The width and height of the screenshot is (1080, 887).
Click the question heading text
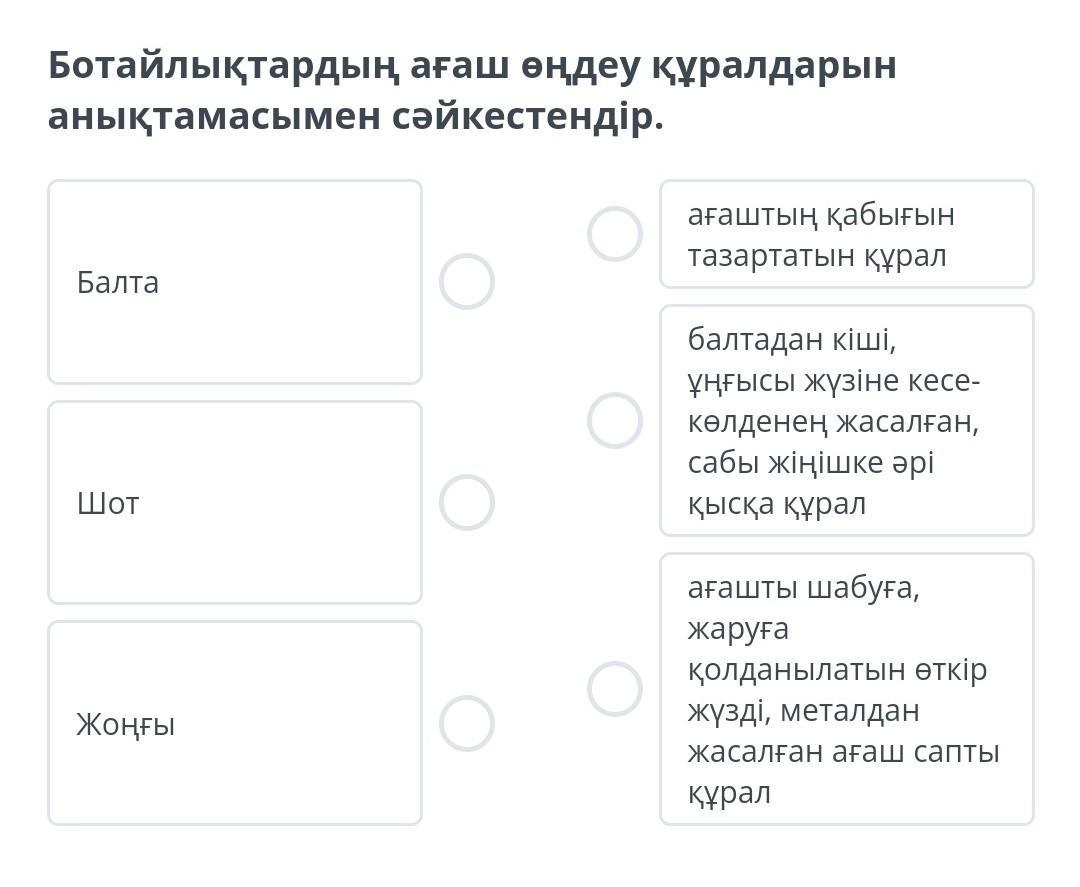[472, 91]
